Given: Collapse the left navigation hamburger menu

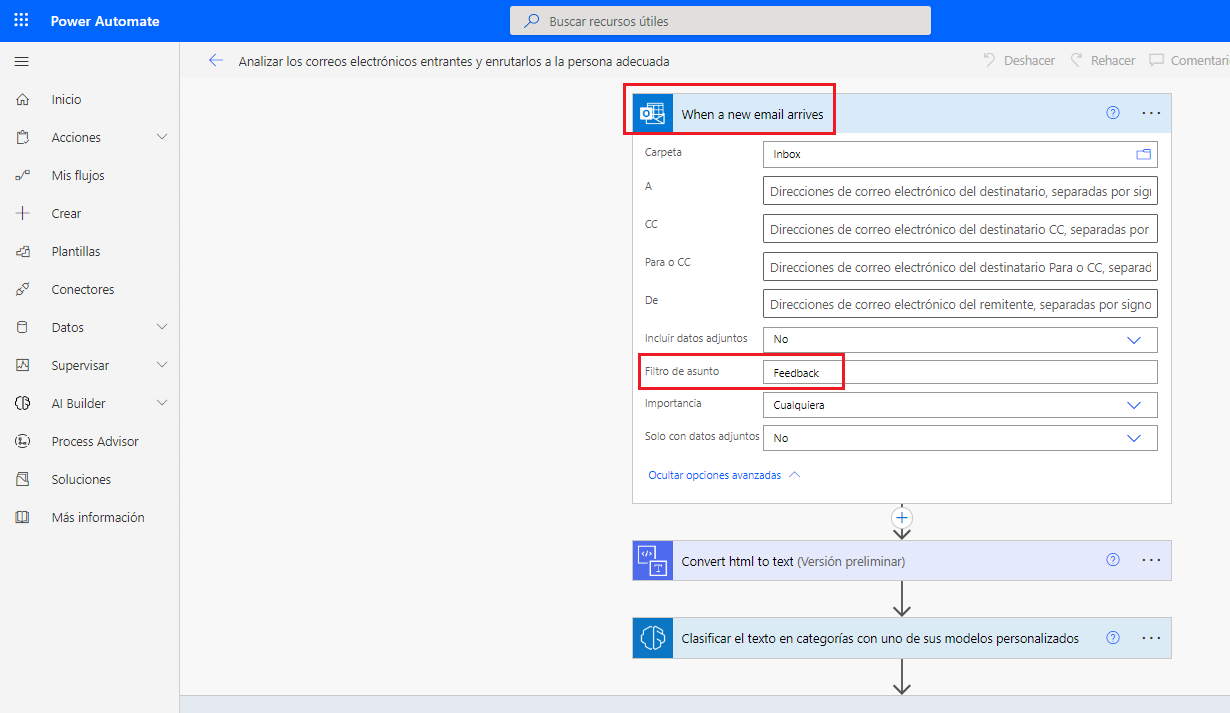Looking at the screenshot, I should (x=21, y=62).
